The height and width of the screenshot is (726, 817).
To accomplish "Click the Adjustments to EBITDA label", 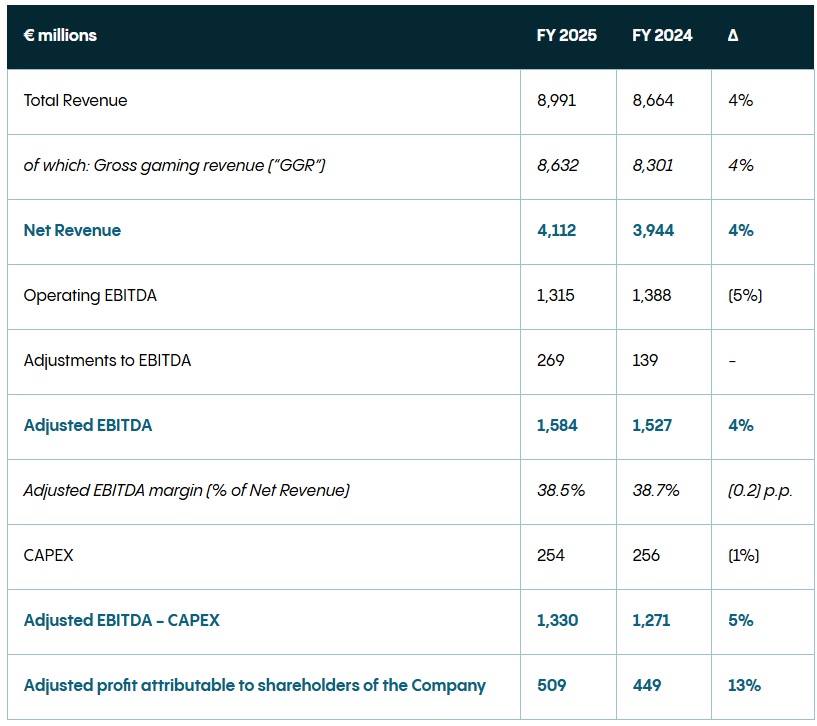I will click(x=107, y=360).
